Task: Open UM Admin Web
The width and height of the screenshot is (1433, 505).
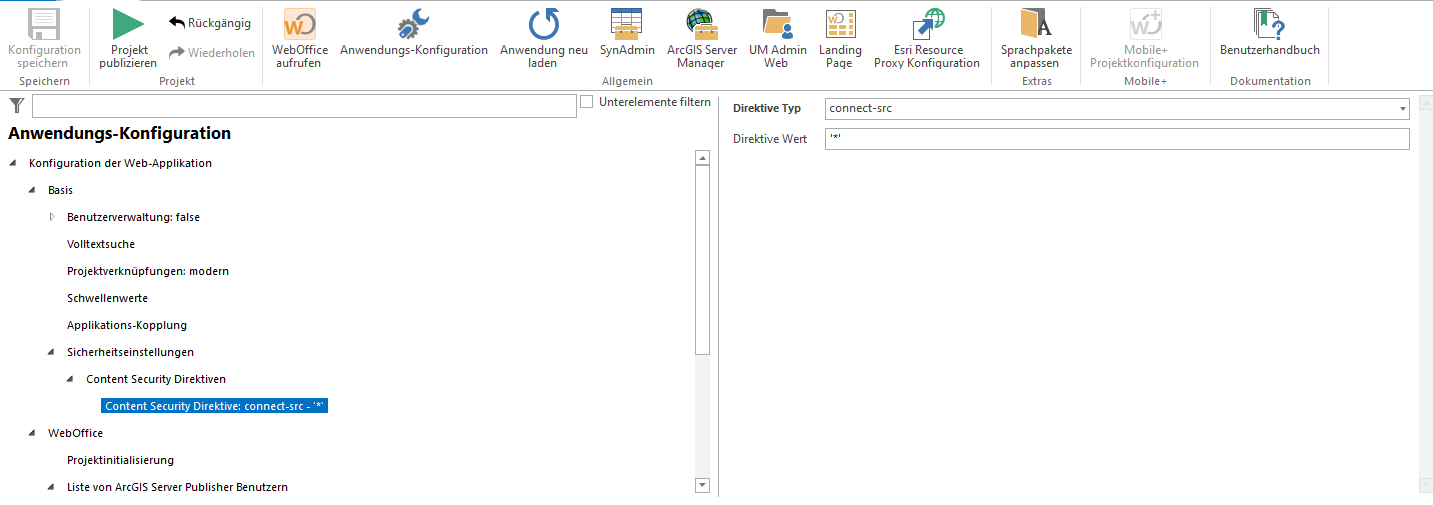Action: pos(776,25)
